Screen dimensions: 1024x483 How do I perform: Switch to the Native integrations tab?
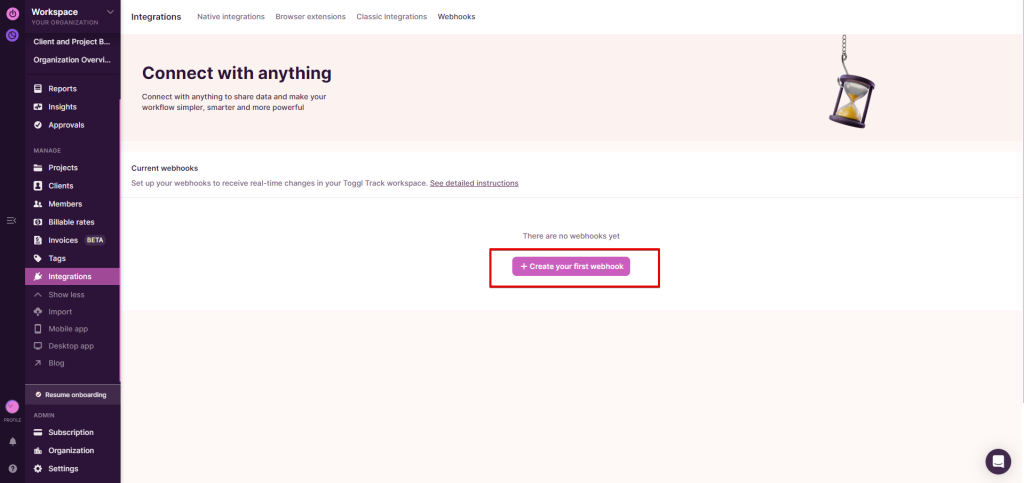231,17
